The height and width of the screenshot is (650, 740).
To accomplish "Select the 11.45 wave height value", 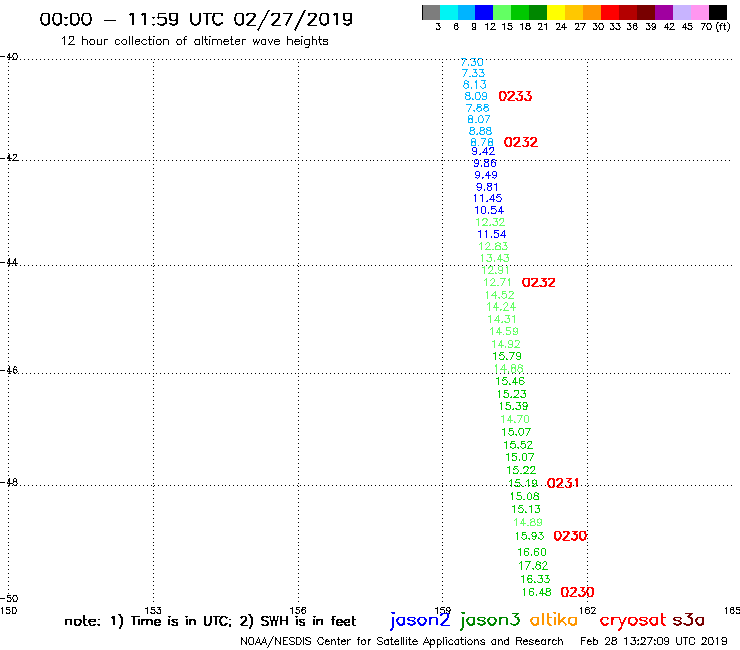I will coord(488,199).
